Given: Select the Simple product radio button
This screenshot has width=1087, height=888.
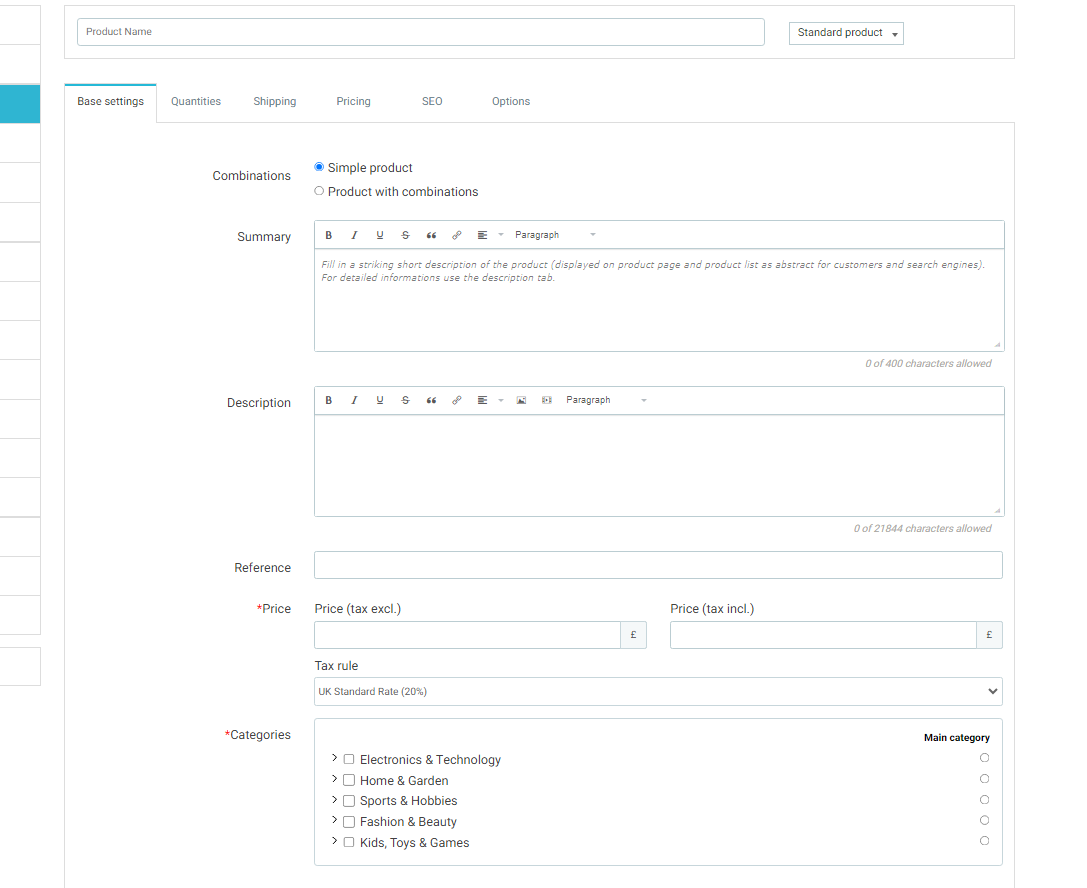Looking at the screenshot, I should click(x=319, y=167).
